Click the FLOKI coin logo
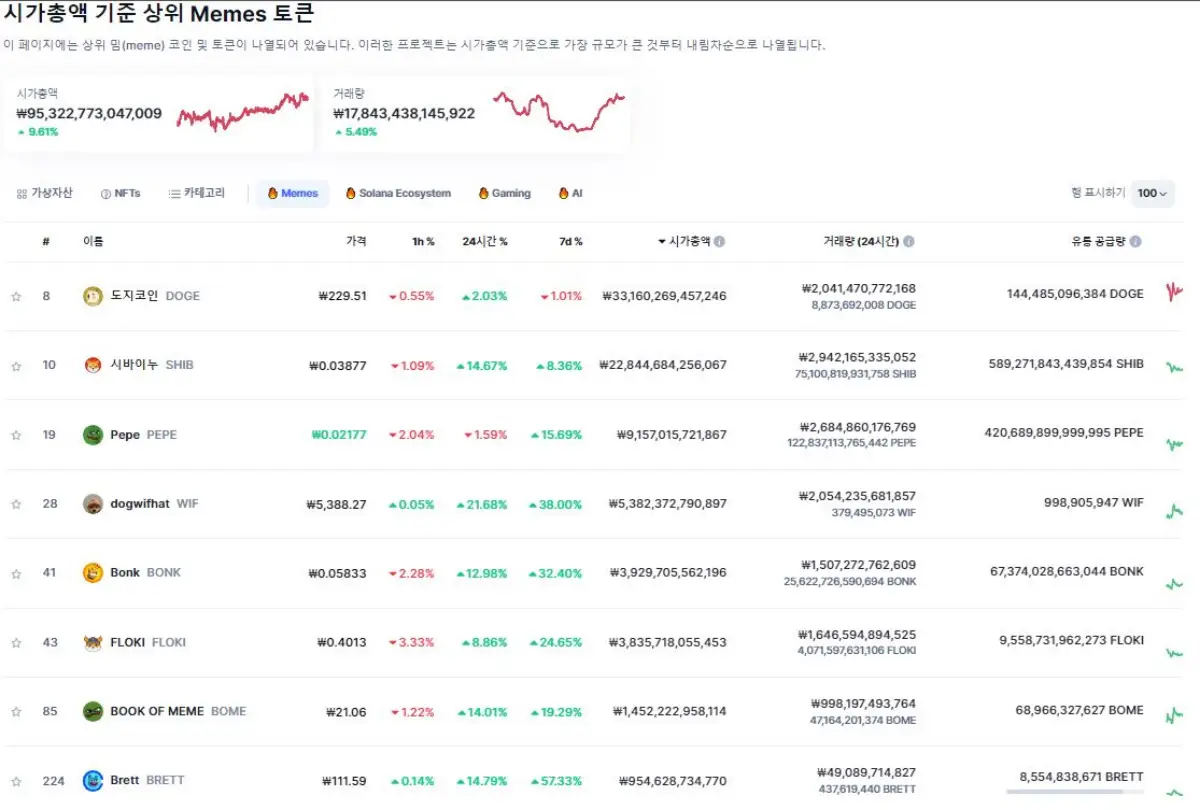The image size is (1200, 810). [93, 642]
